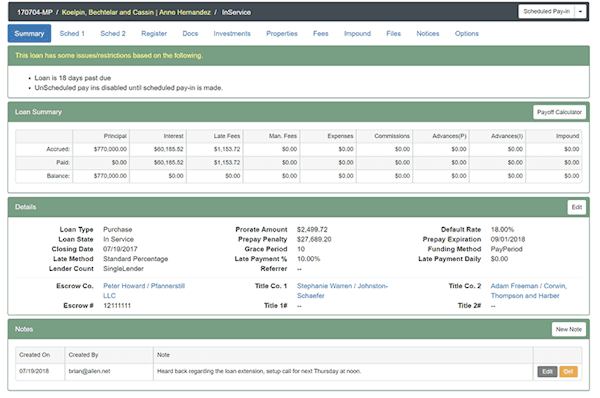Edit the note from brian@allen.net
600x398 pixels.
click(x=547, y=372)
